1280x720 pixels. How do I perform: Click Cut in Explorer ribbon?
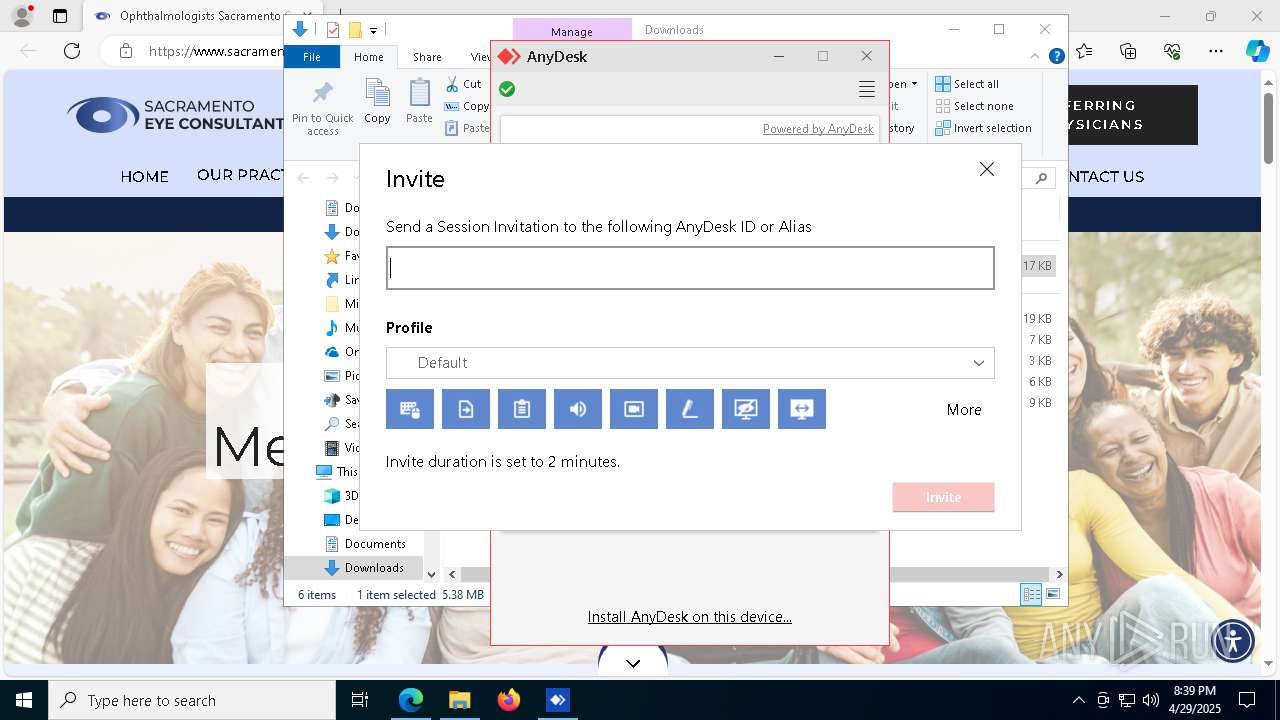point(463,84)
